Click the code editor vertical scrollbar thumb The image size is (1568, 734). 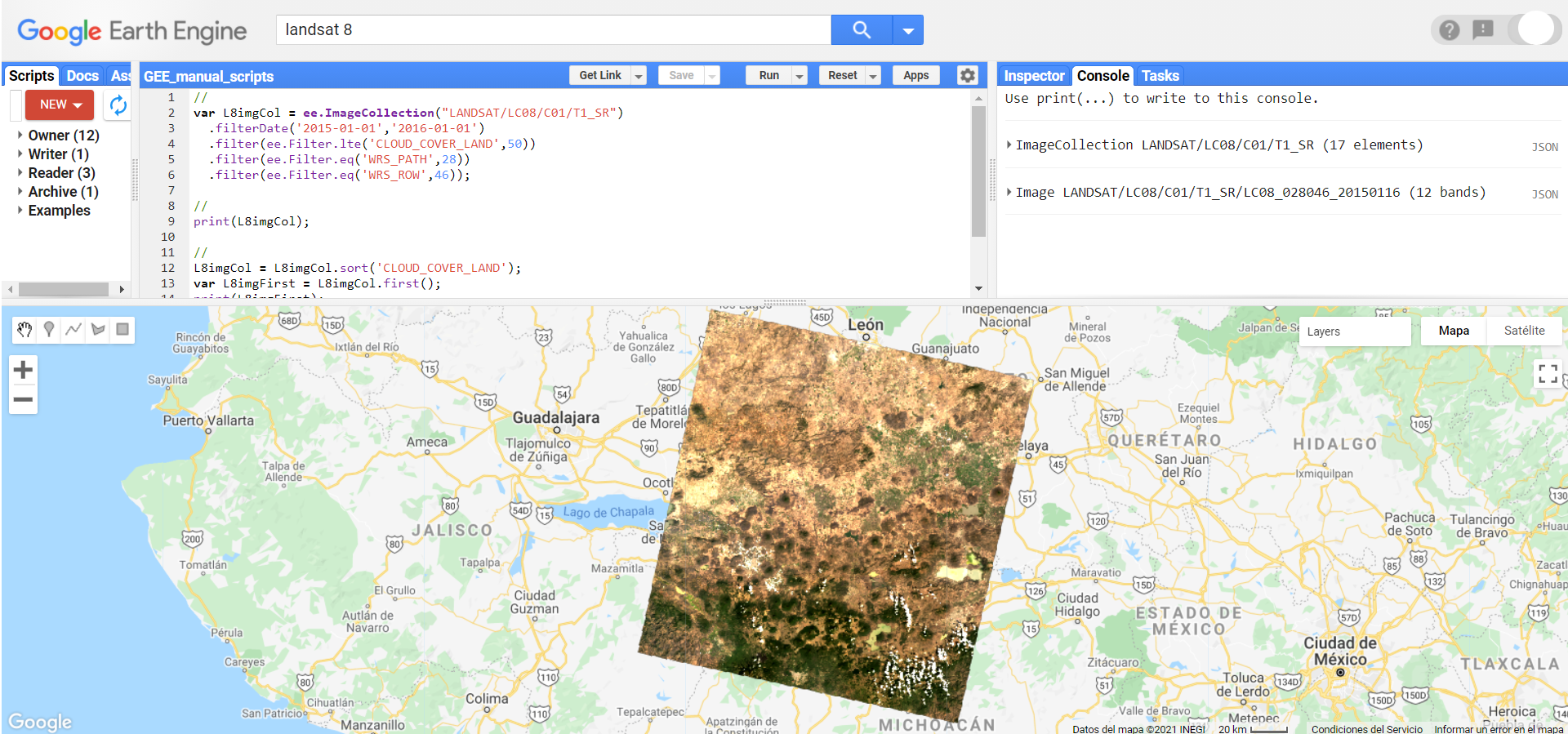click(978, 171)
